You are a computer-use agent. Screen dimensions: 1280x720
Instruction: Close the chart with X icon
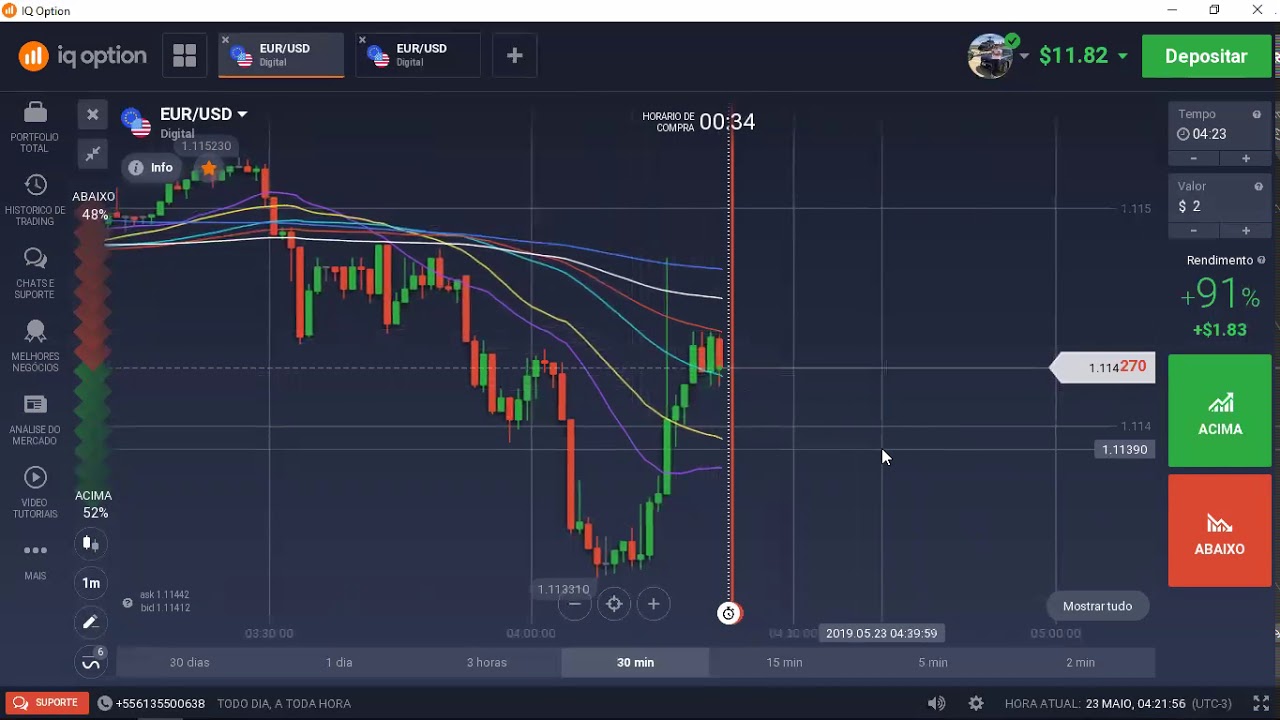tap(92, 115)
